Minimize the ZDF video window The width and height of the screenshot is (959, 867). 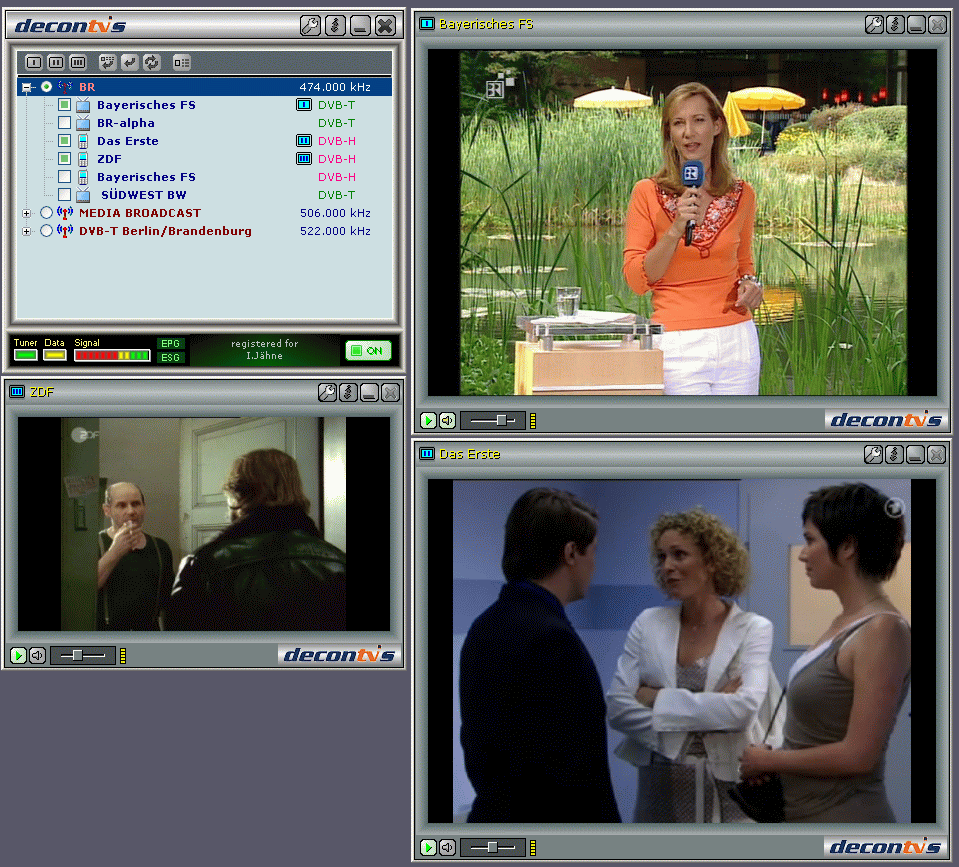click(x=369, y=393)
